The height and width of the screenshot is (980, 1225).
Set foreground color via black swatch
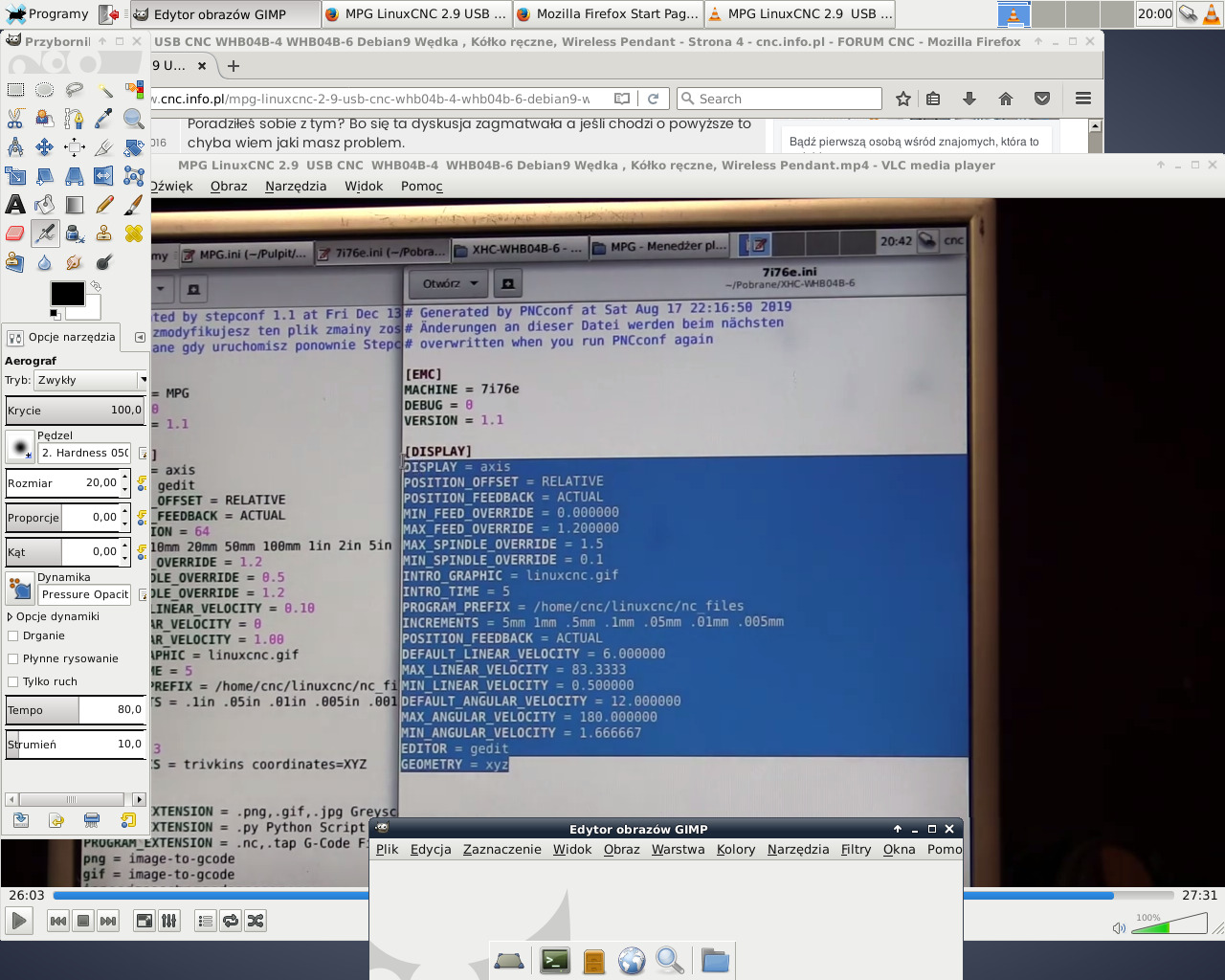[x=68, y=294]
